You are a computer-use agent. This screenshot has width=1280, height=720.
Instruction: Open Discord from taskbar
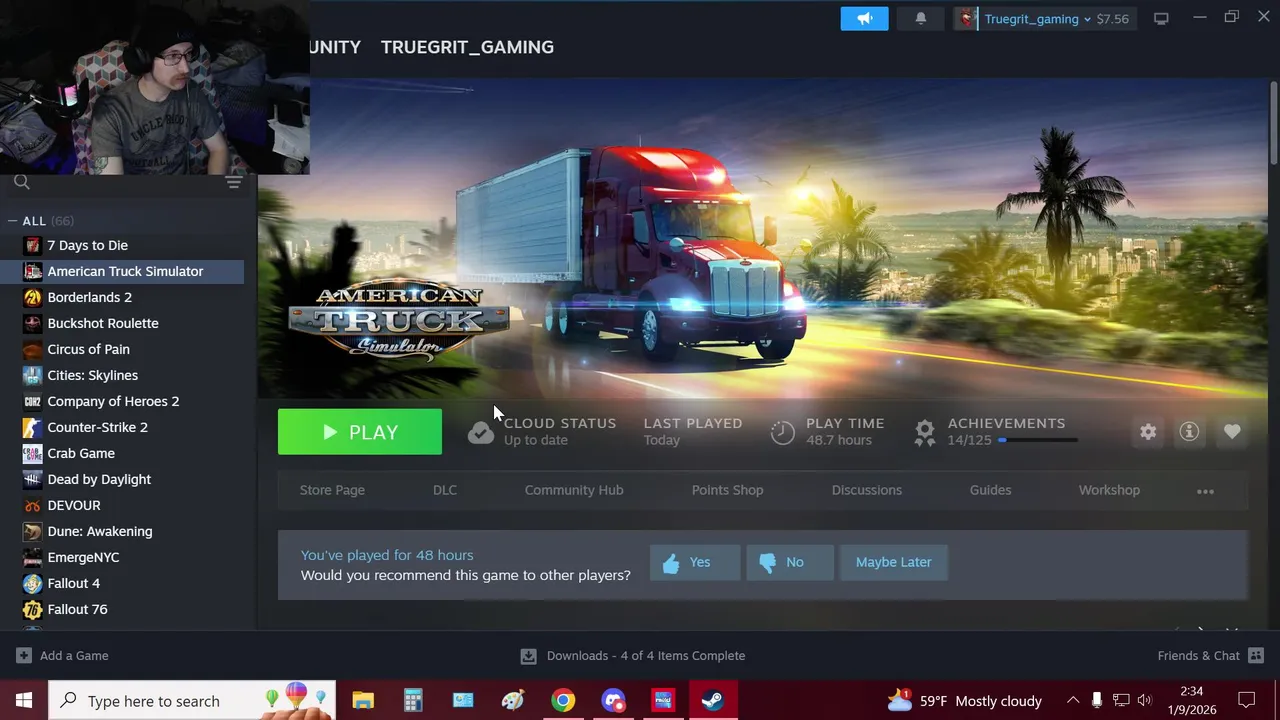pos(613,700)
